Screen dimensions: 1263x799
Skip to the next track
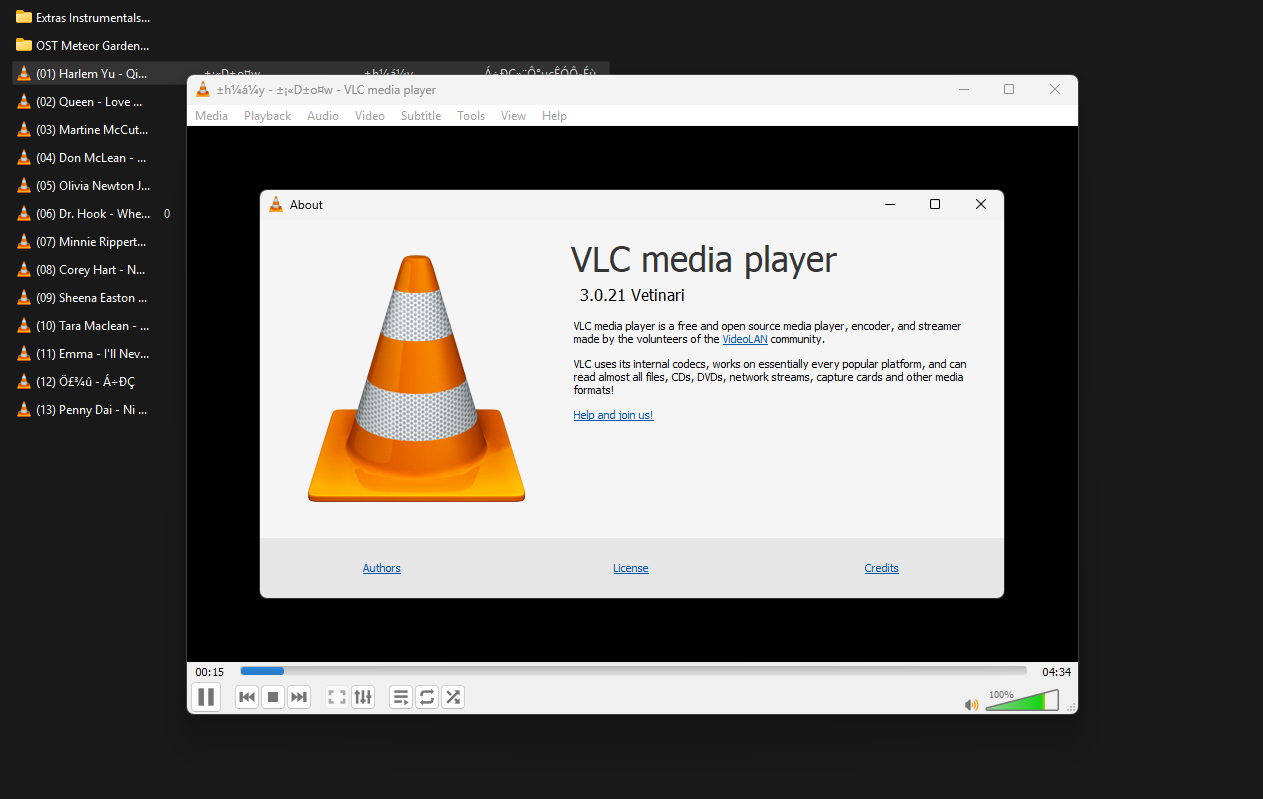pos(299,697)
